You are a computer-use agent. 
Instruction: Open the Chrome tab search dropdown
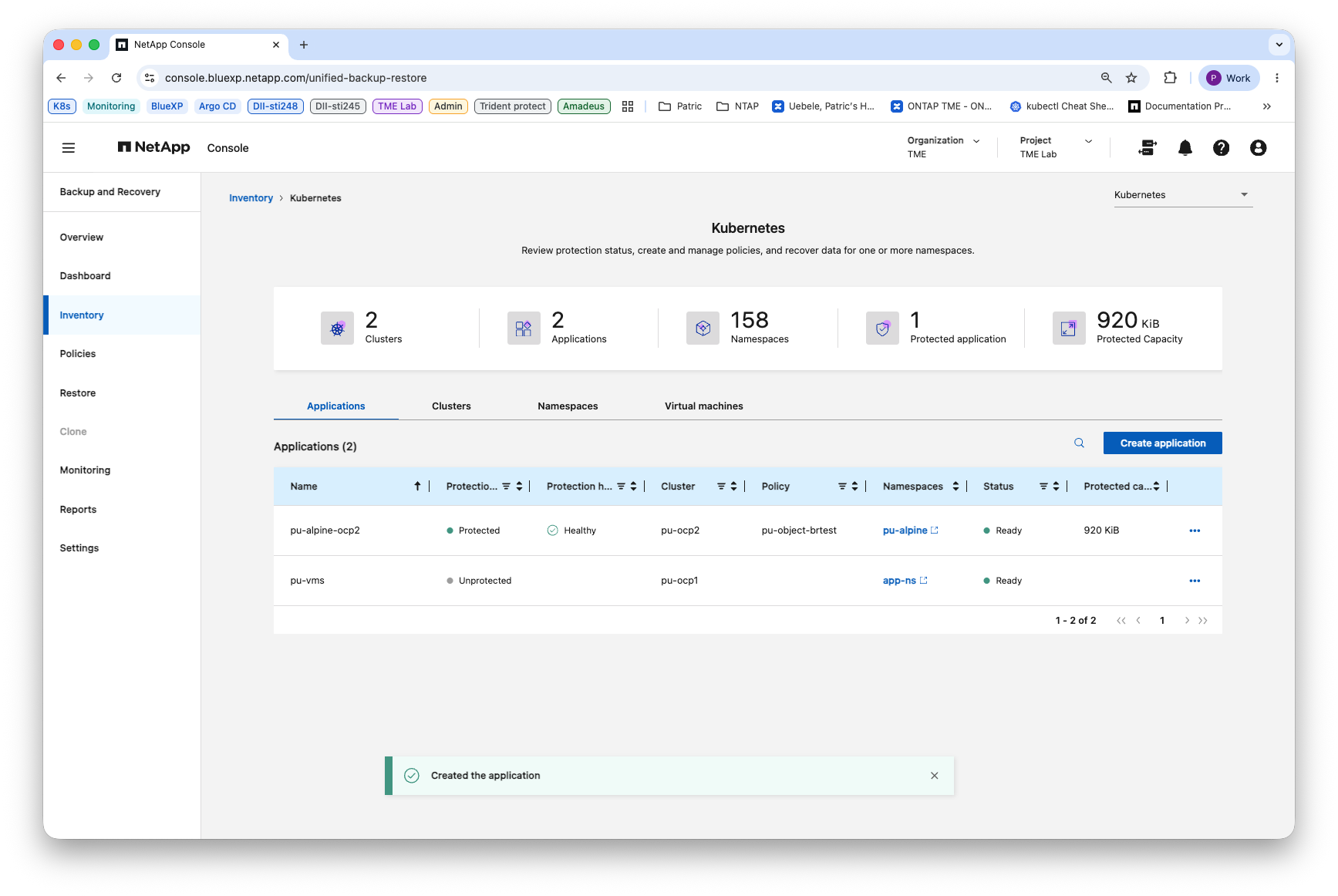tap(1279, 45)
